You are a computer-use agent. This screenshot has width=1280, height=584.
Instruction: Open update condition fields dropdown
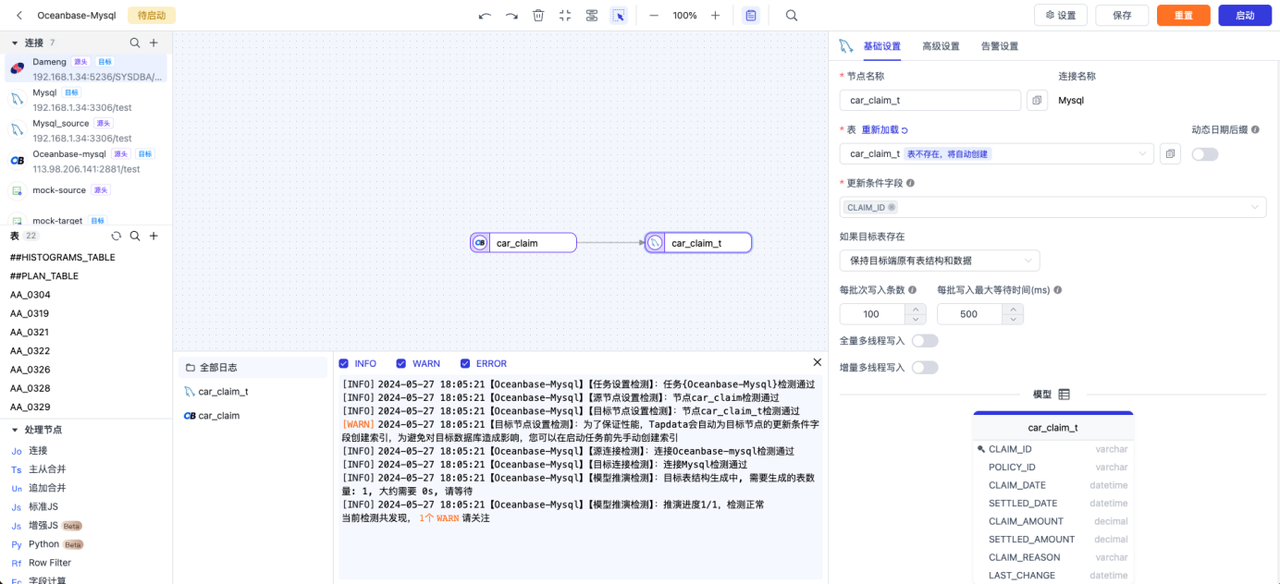pos(1053,207)
